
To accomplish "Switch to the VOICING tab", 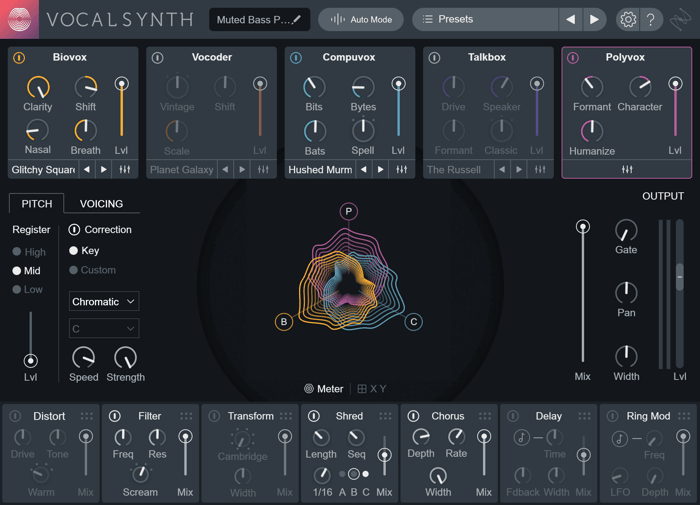I will 101,204.
